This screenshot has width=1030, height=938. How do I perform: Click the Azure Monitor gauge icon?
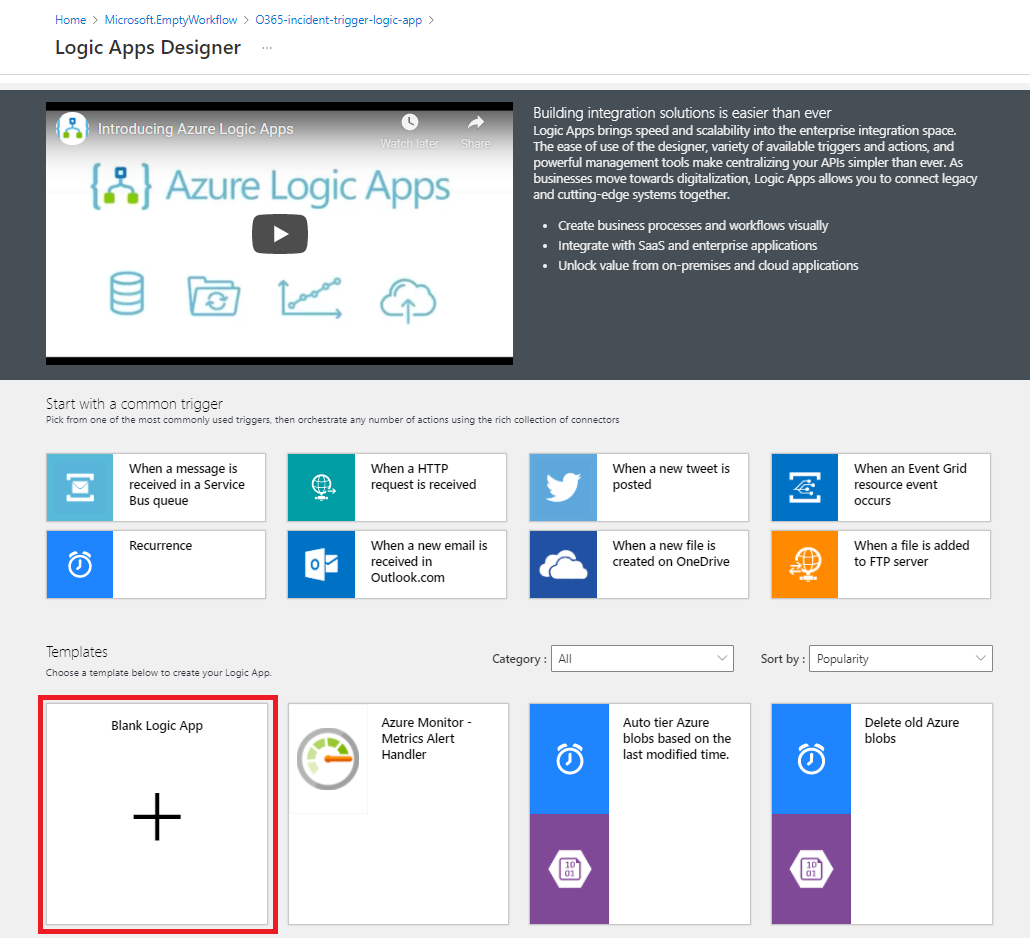click(x=328, y=759)
